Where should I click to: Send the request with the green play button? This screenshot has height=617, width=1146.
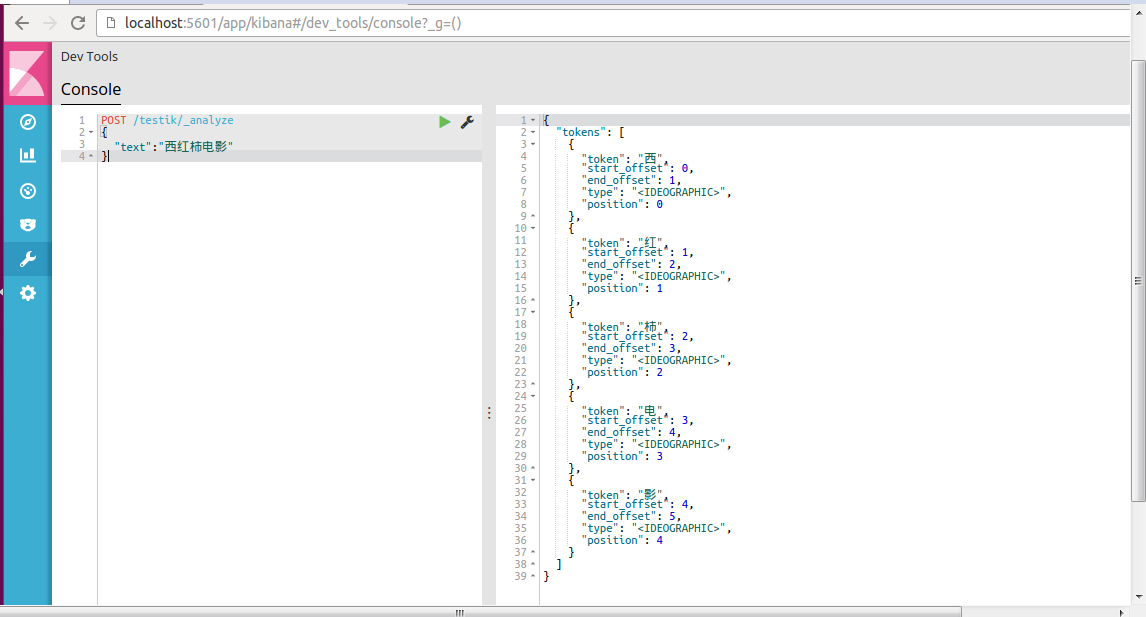[x=444, y=121]
